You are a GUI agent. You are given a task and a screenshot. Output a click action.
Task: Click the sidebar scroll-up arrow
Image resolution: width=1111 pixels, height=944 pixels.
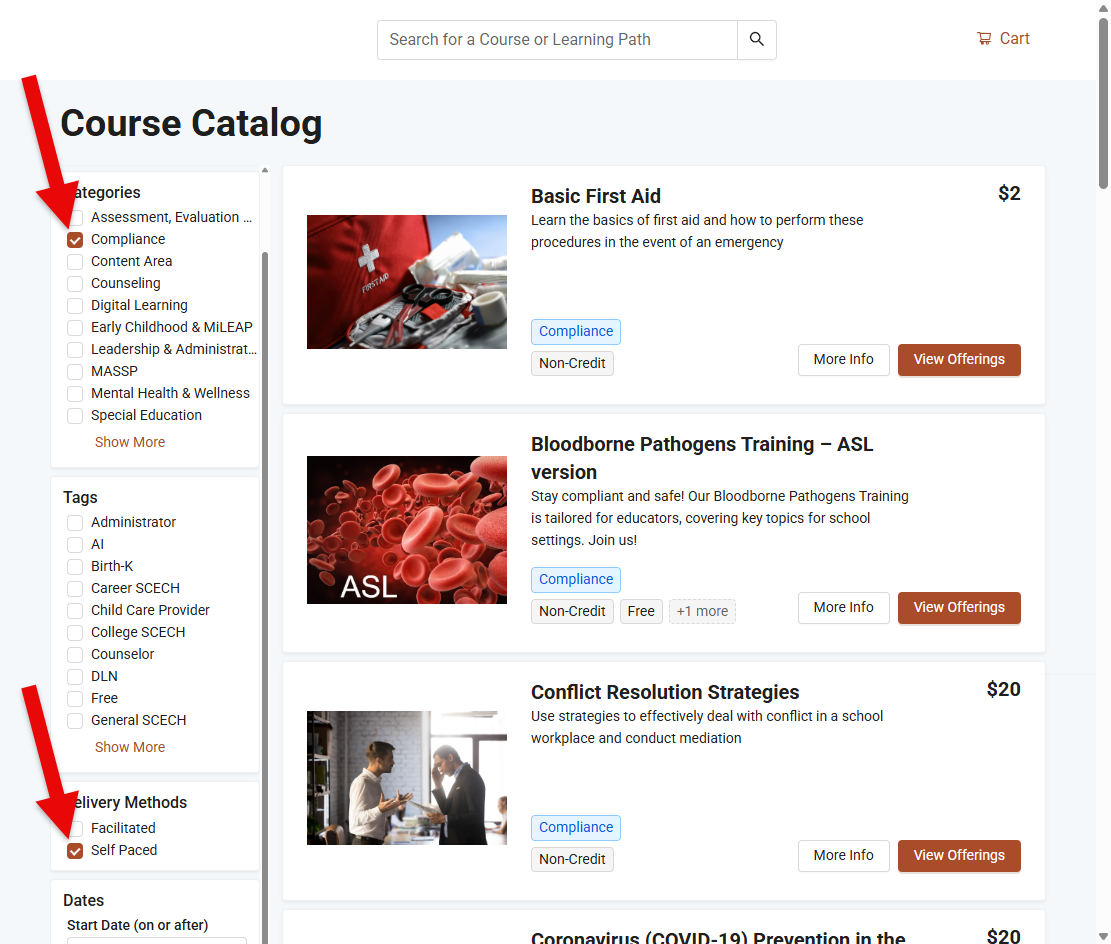265,170
